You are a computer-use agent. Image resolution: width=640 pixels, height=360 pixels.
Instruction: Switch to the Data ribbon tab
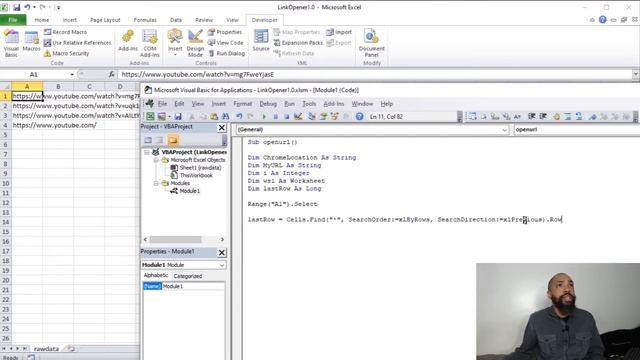tap(176, 20)
